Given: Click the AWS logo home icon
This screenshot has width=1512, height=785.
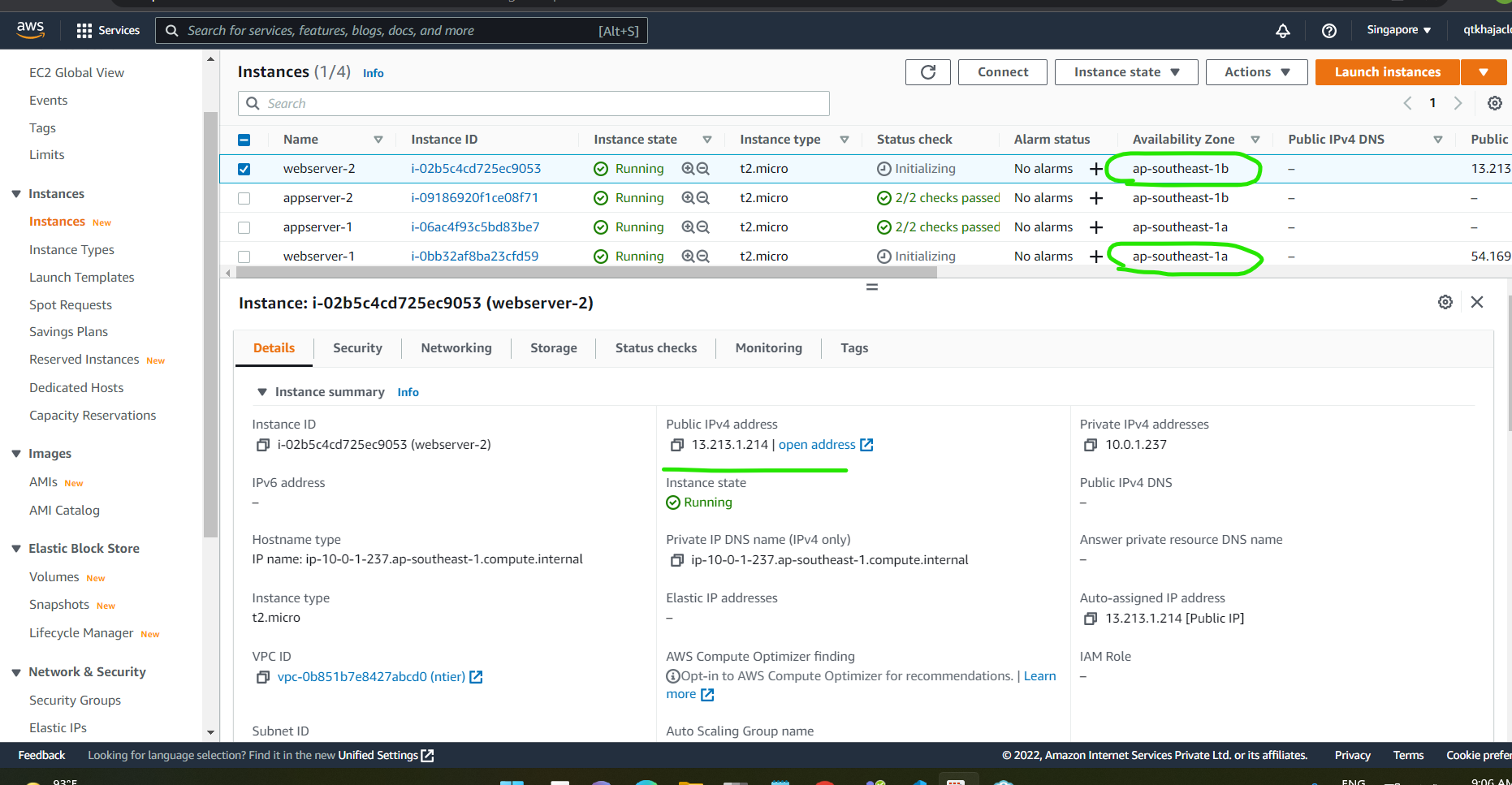Looking at the screenshot, I should tap(30, 29).
